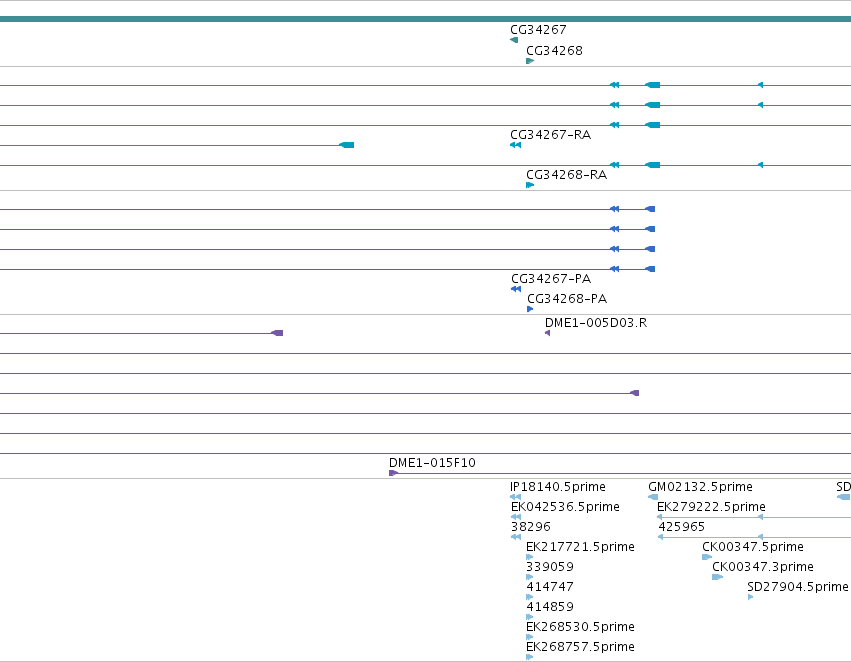Viewport: 851px width, 662px height.
Task: Click the DME1-005D03.R arrow glyph
Action: pos(548,333)
